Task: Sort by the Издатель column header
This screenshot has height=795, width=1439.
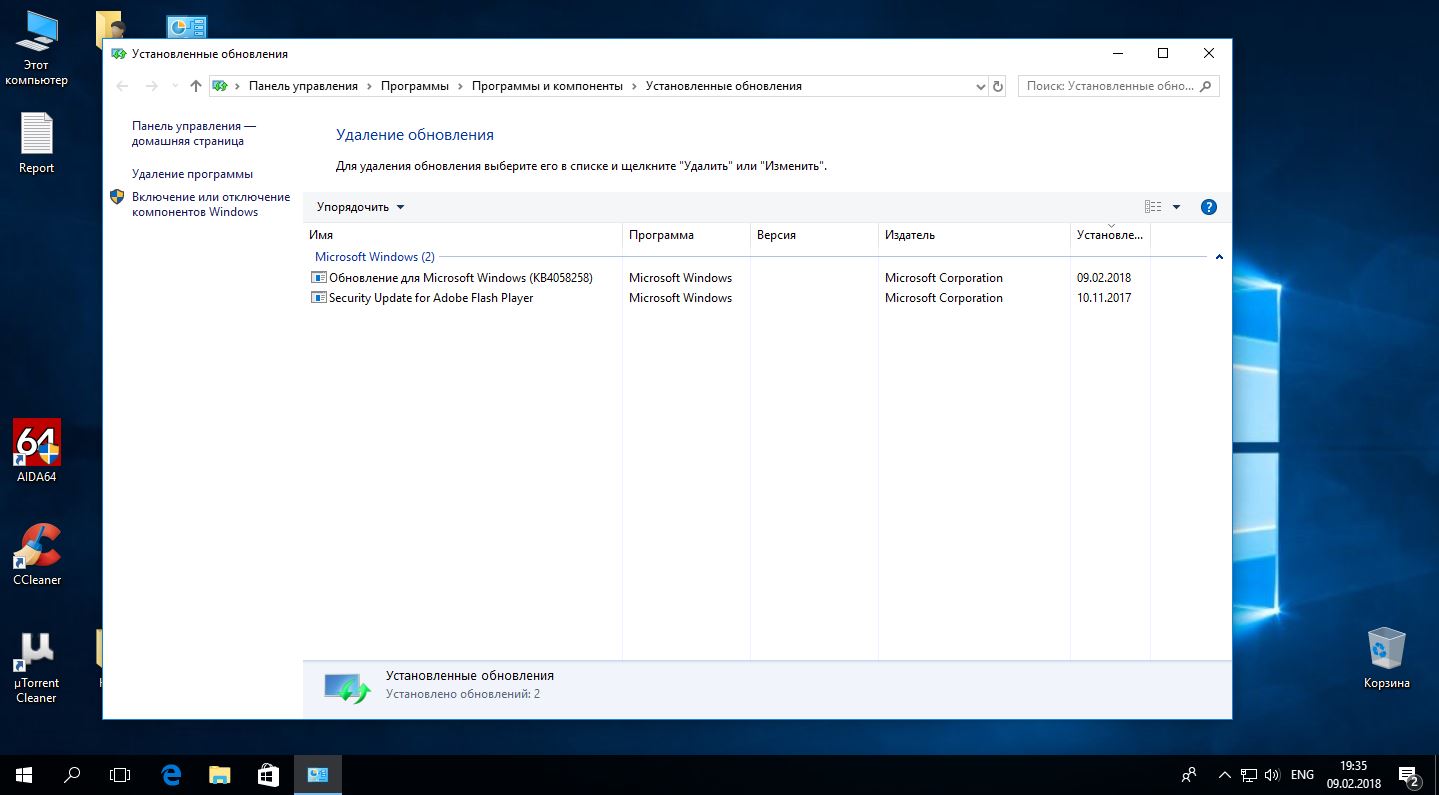Action: point(974,235)
